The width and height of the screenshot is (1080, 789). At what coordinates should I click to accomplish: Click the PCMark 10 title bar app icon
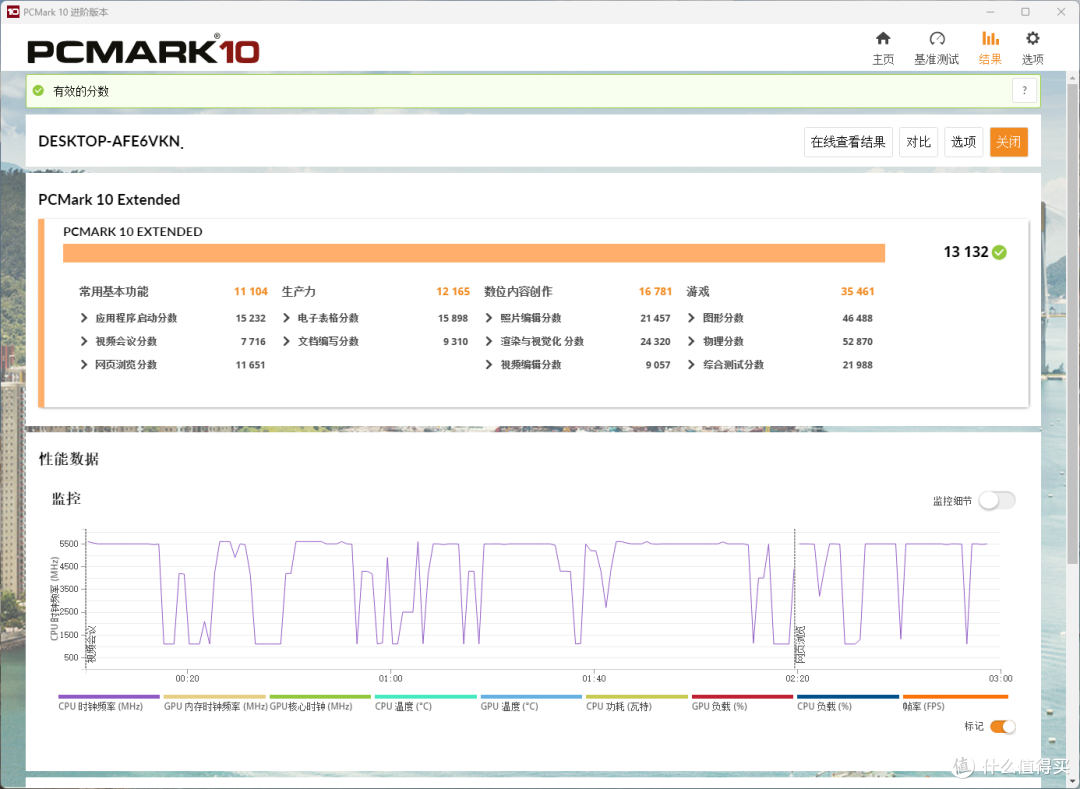click(x=13, y=12)
